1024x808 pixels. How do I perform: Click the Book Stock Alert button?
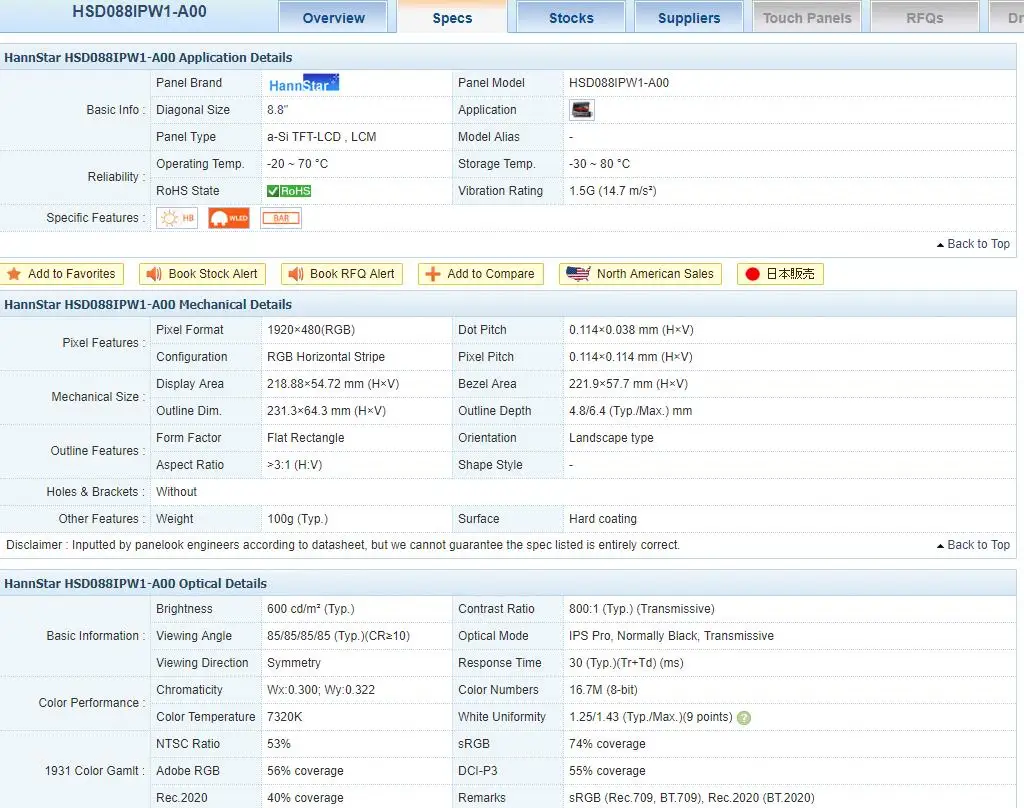pos(202,274)
